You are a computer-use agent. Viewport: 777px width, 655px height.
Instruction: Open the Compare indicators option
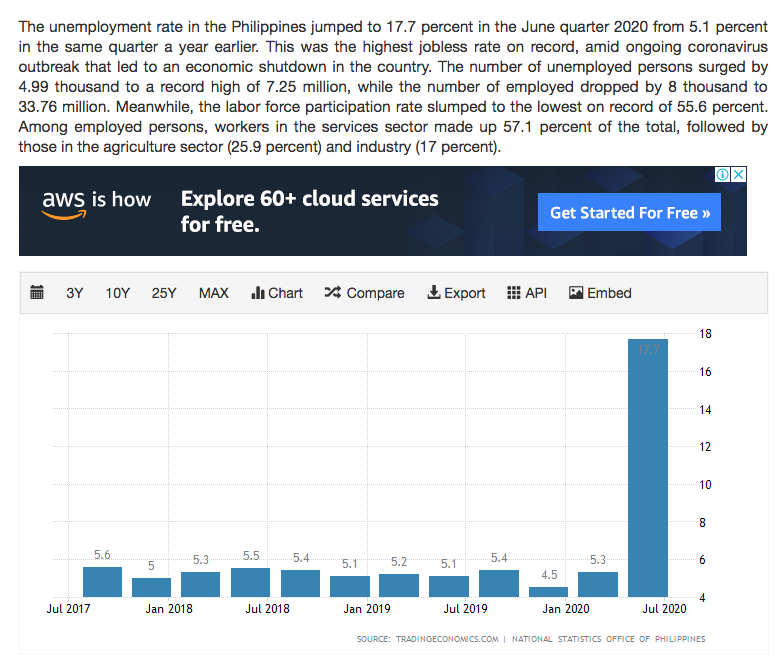tap(364, 293)
